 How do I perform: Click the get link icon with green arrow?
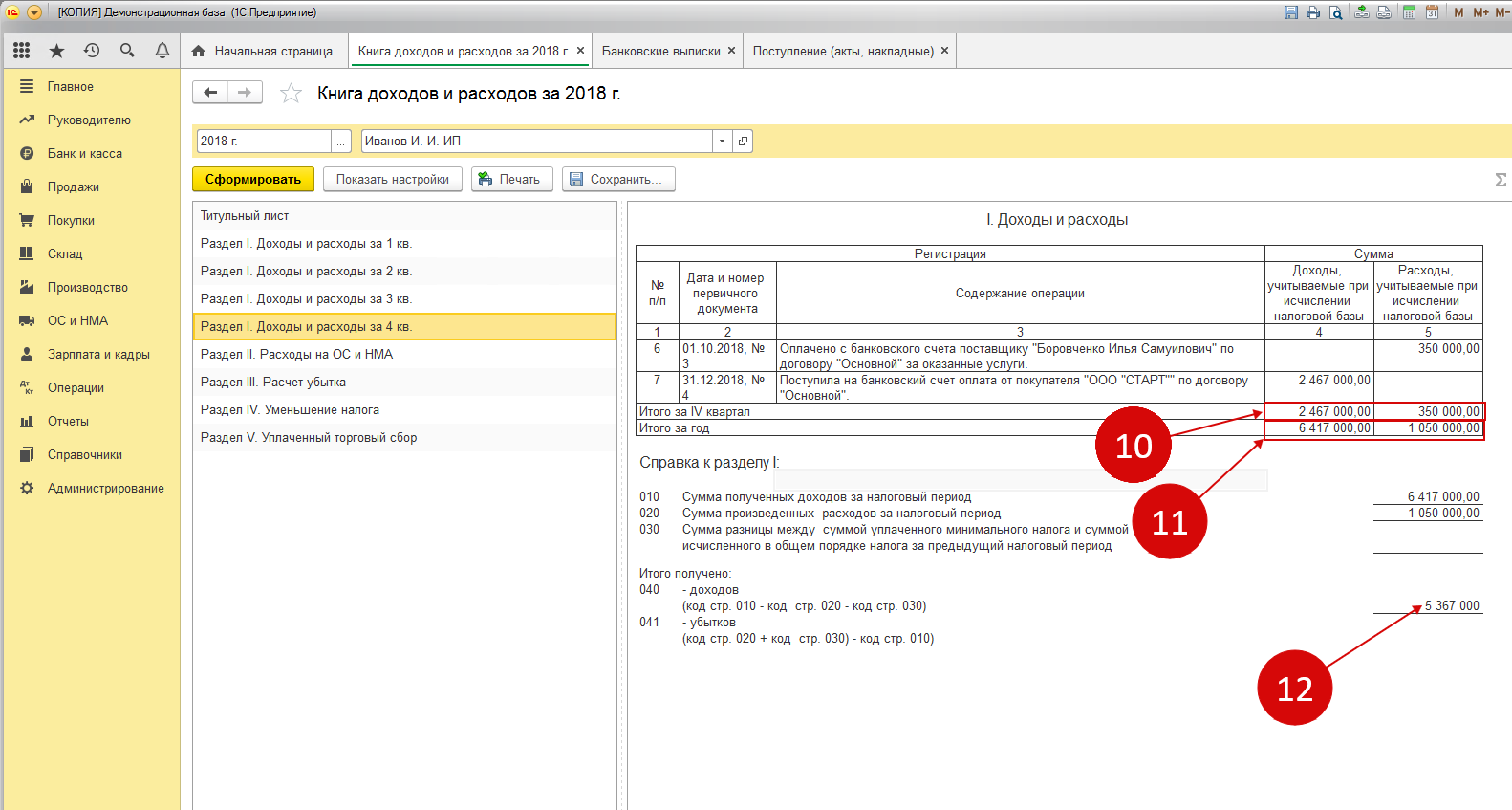[x=1362, y=12]
